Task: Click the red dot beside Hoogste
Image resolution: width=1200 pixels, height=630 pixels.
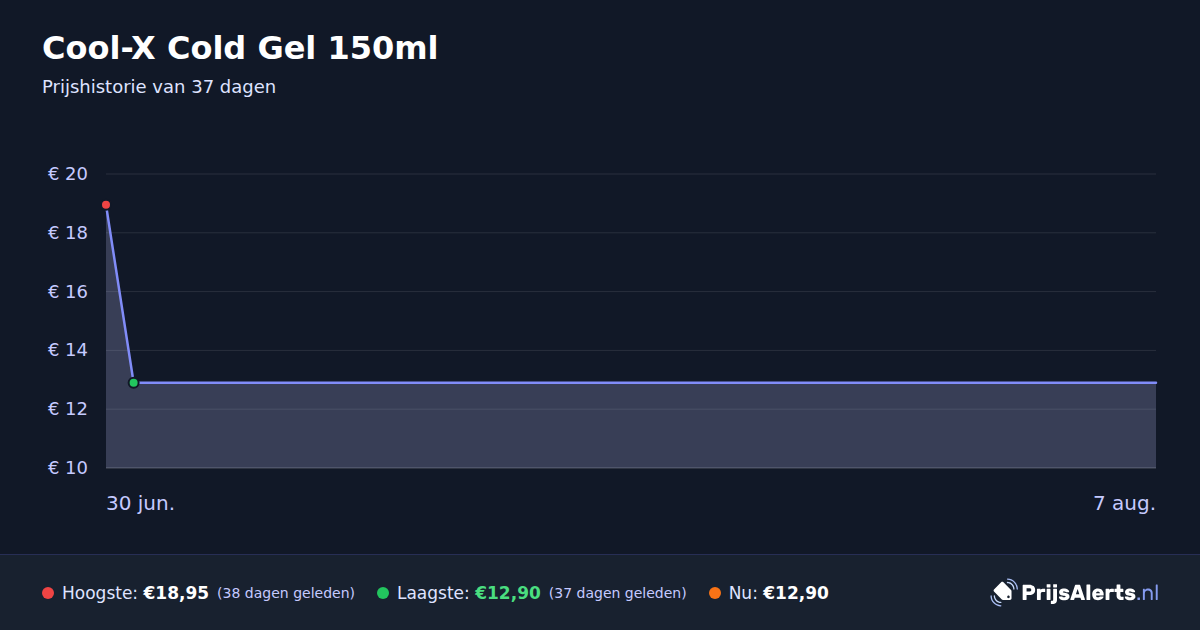Action: 48,593
